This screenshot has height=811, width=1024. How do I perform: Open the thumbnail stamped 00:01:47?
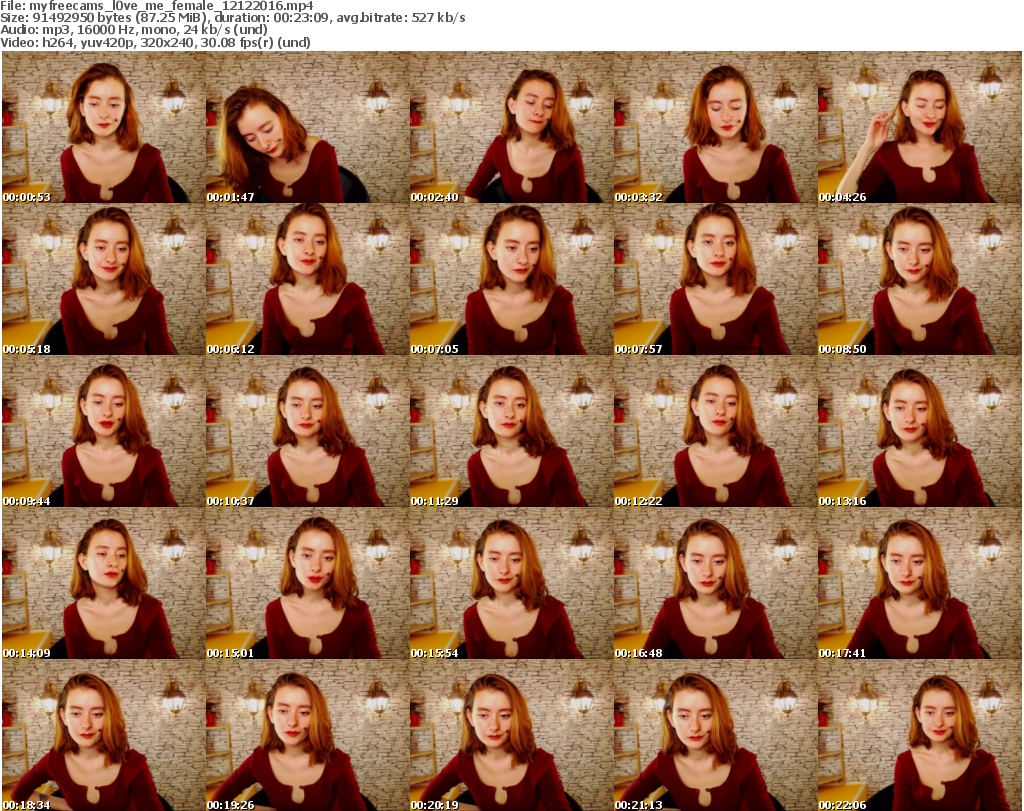308,127
